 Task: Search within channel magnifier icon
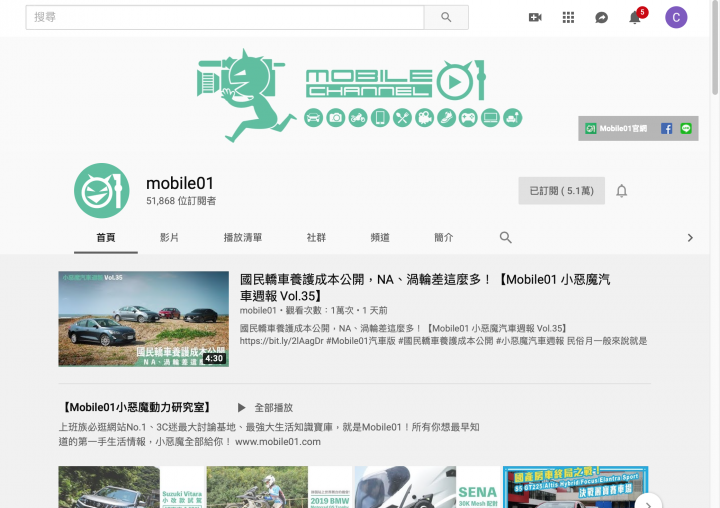tap(505, 237)
